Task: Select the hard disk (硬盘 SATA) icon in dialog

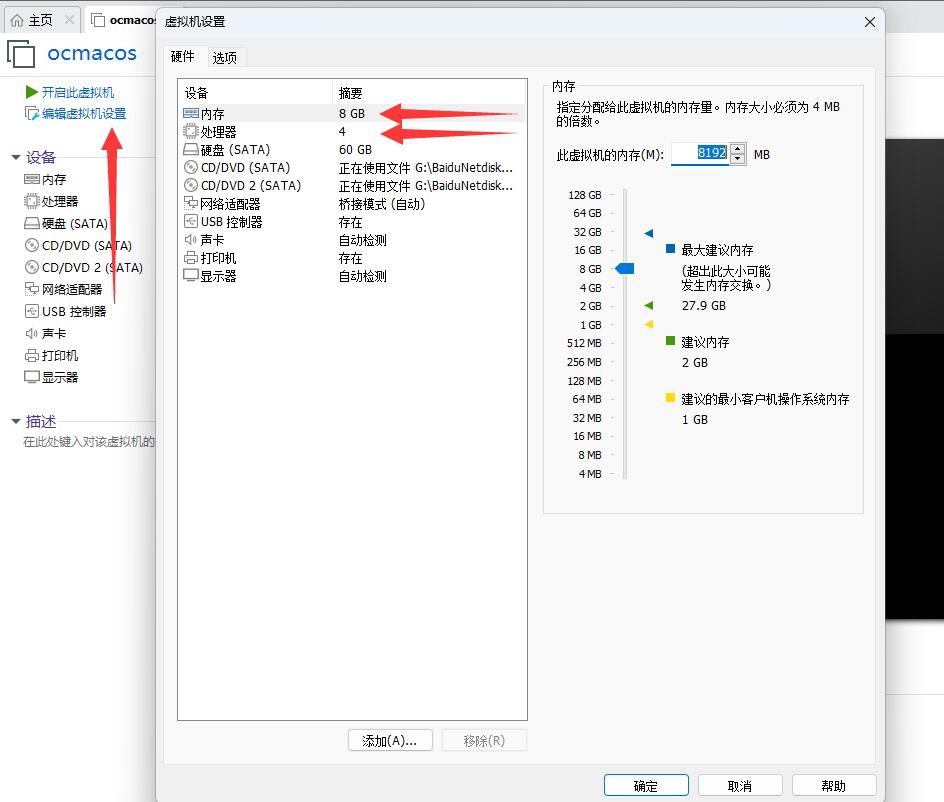Action: coord(191,150)
